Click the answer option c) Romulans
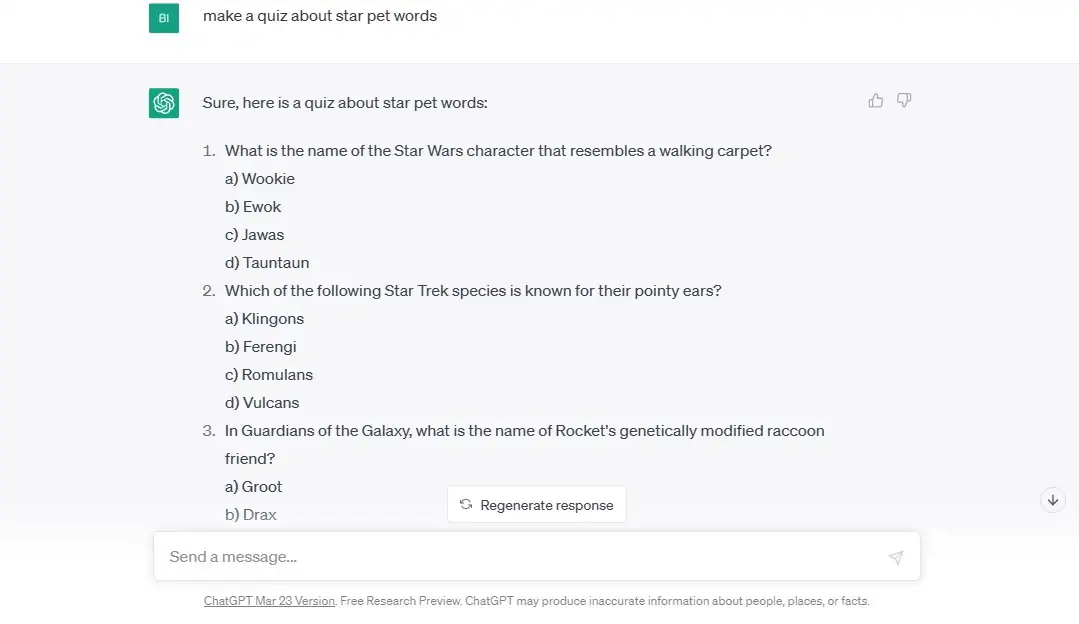Screen dimensions: 1079x624 [x=269, y=375]
